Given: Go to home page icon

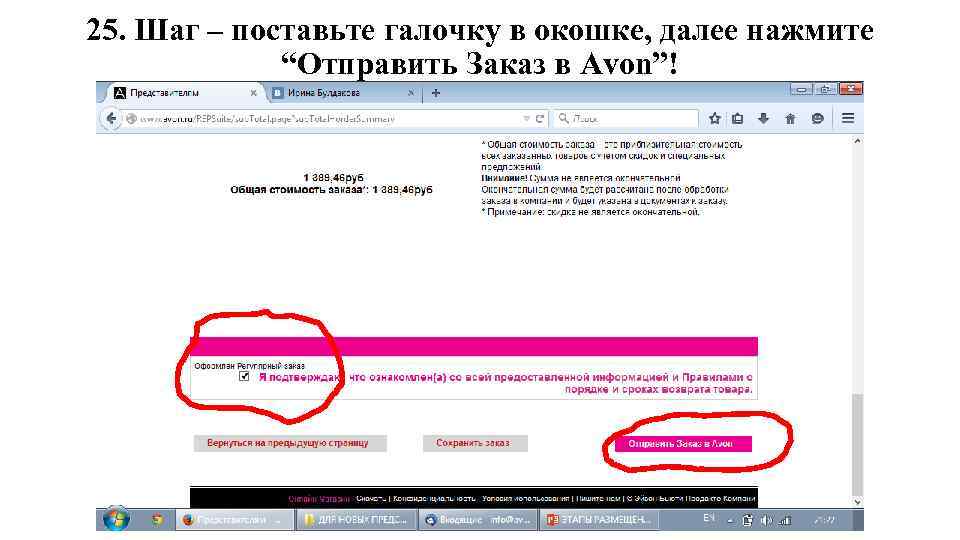Looking at the screenshot, I should pos(790,119).
